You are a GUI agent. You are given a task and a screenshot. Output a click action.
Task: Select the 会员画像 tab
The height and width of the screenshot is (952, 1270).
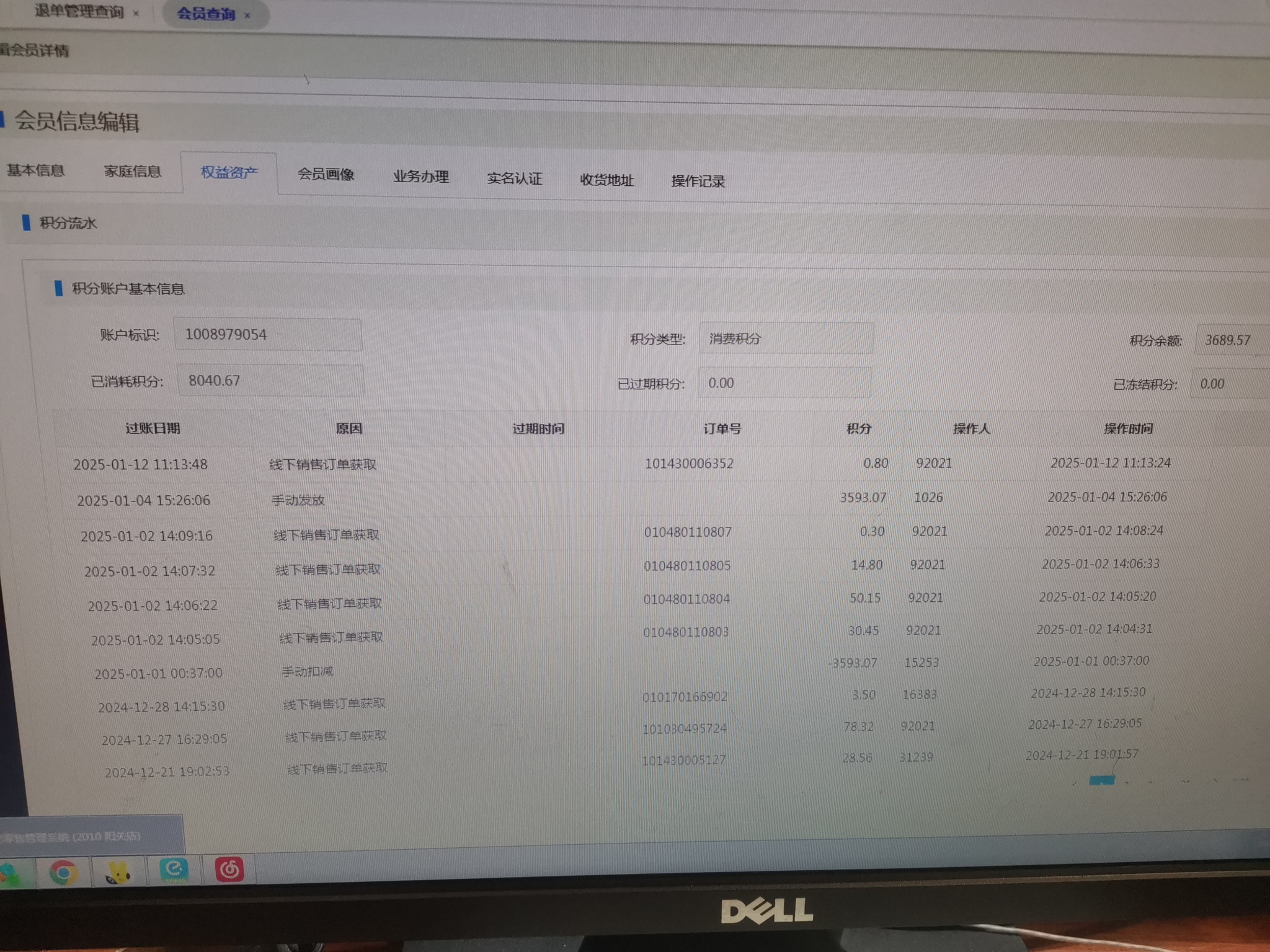click(x=326, y=174)
